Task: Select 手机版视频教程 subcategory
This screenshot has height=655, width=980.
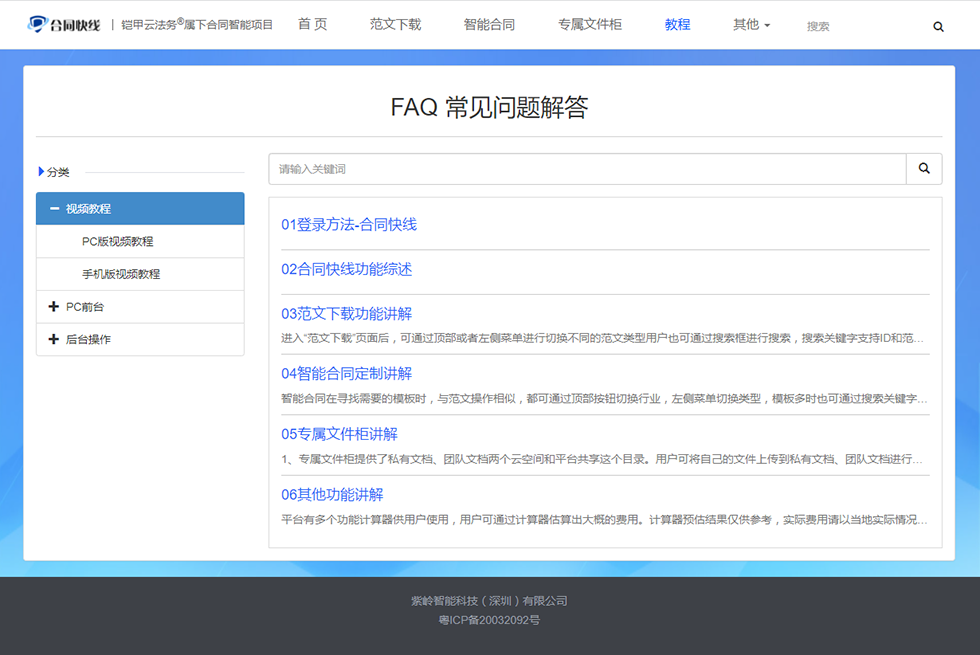Action: click(x=140, y=274)
